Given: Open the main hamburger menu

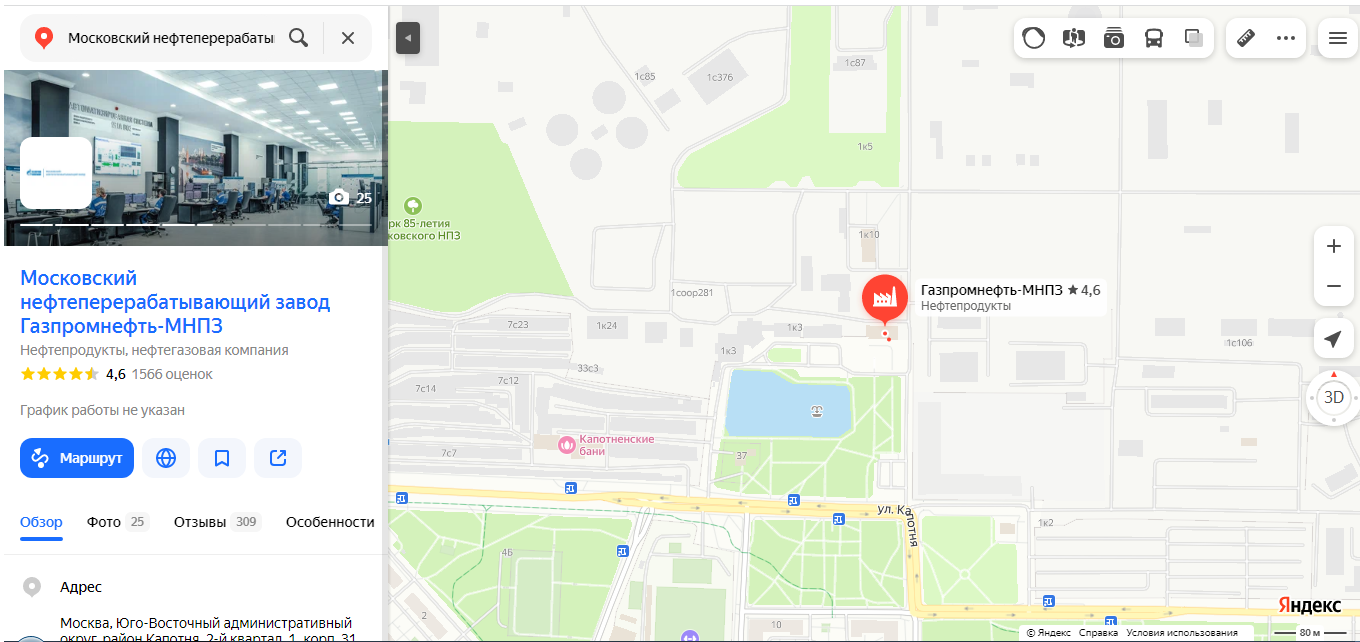Looking at the screenshot, I should point(1338,38).
